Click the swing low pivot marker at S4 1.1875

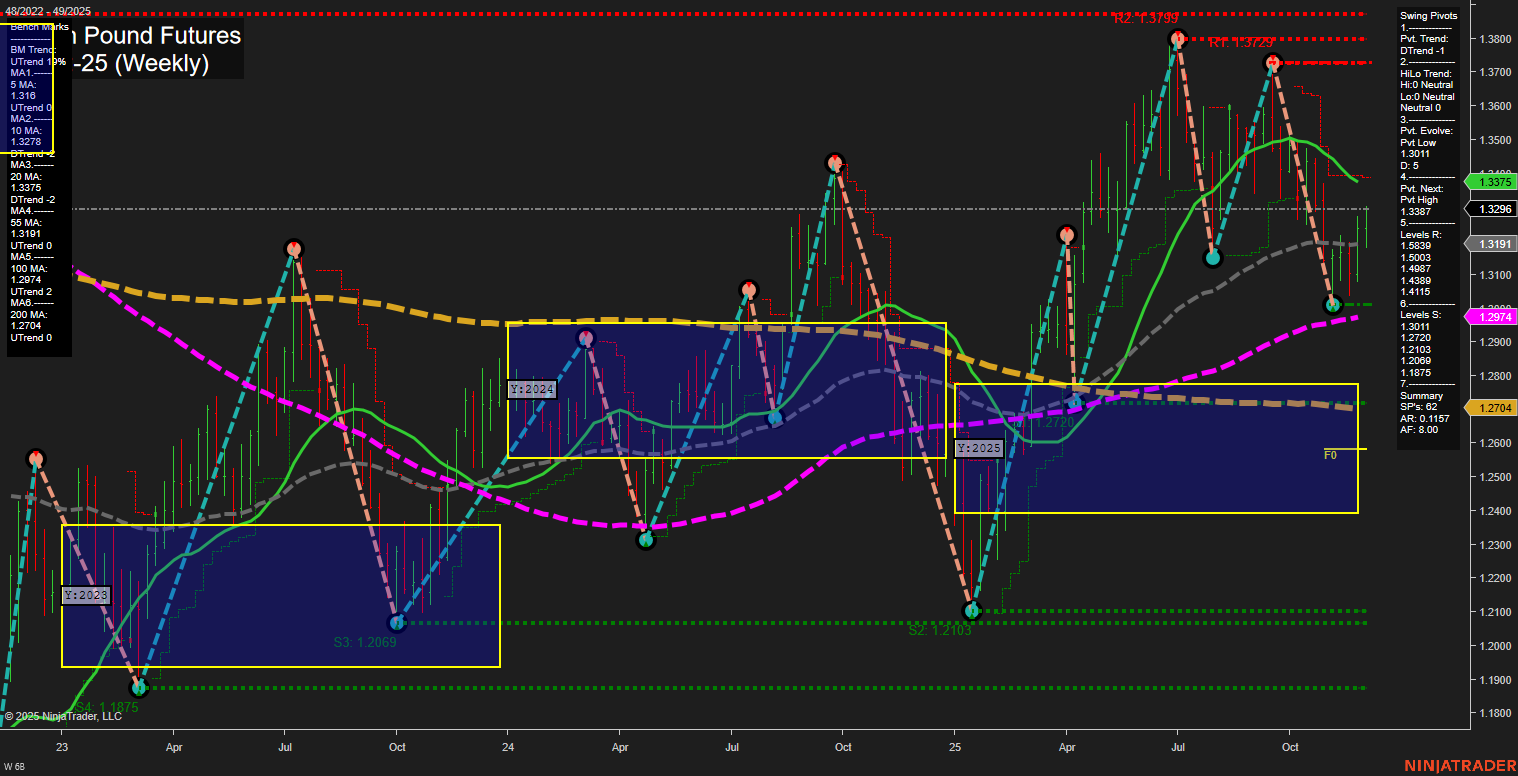tap(139, 687)
